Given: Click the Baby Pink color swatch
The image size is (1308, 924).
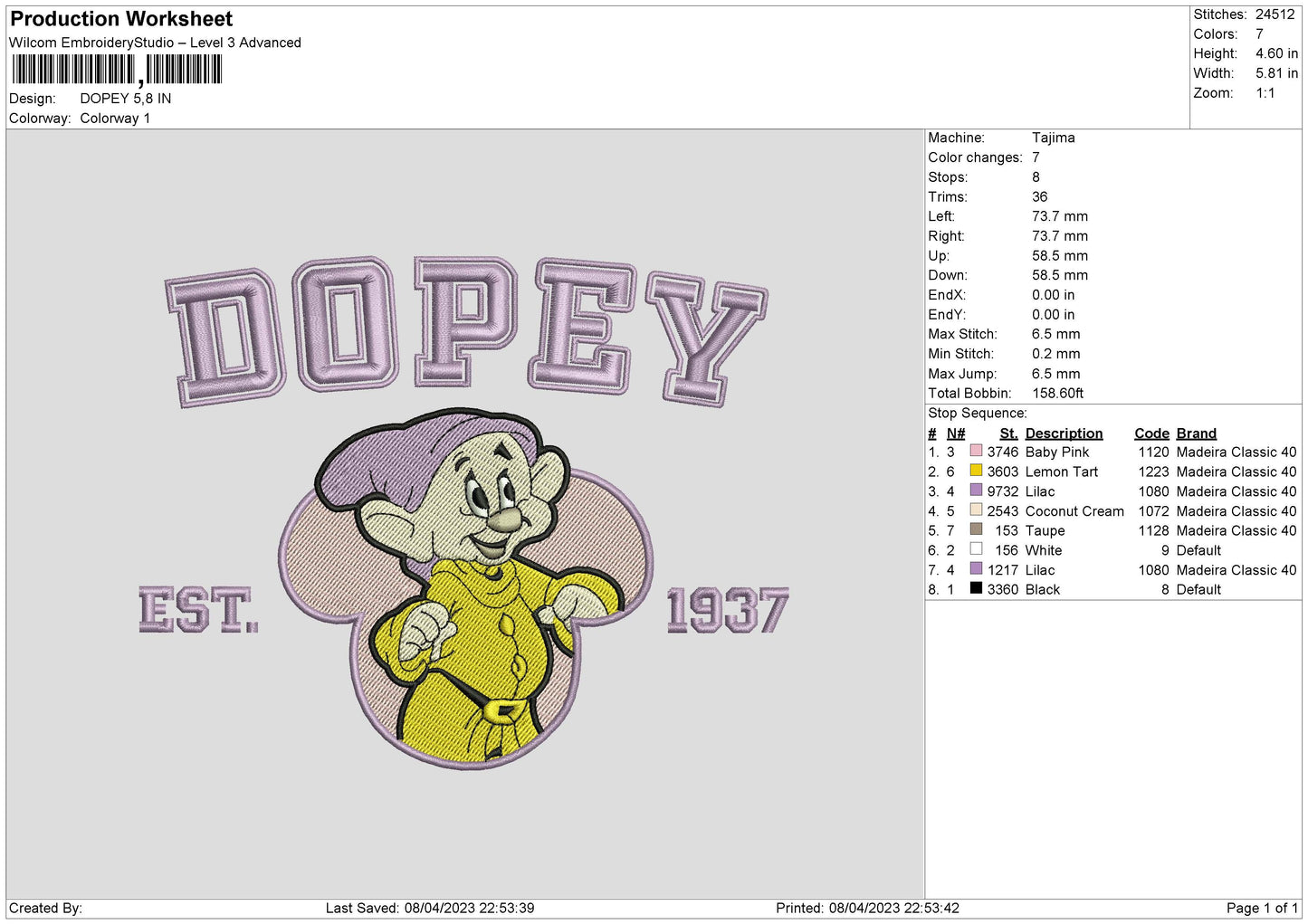Looking at the screenshot, I should 976,451.
